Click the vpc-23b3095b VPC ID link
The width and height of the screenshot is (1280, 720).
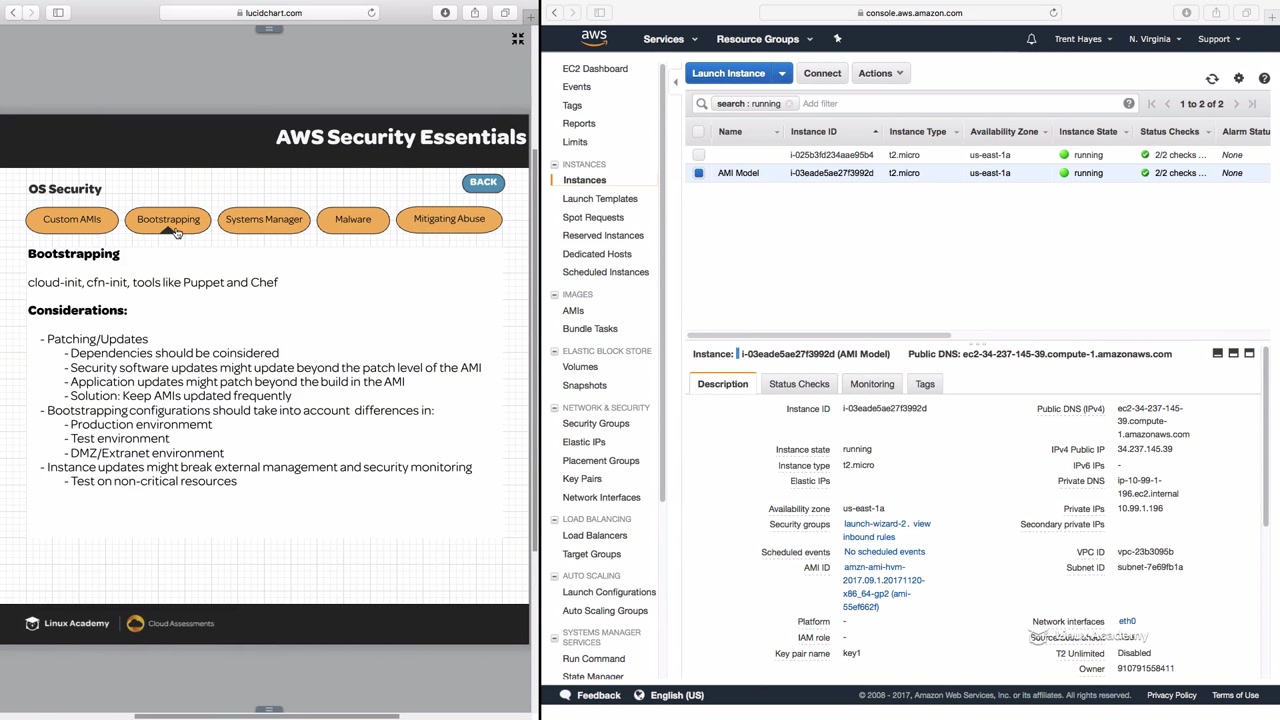click(1145, 552)
